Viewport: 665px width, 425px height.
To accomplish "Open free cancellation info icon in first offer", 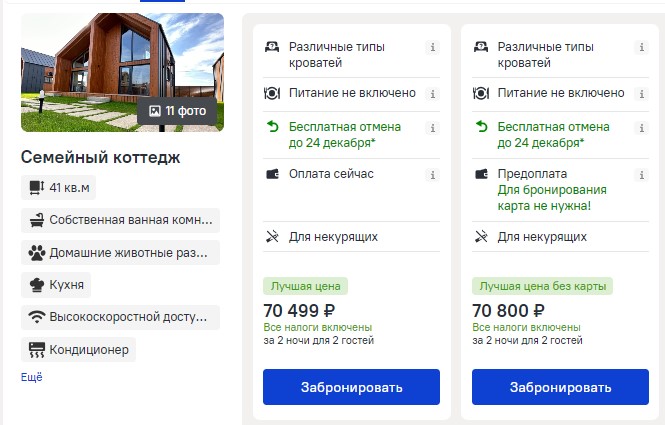I will [432, 128].
